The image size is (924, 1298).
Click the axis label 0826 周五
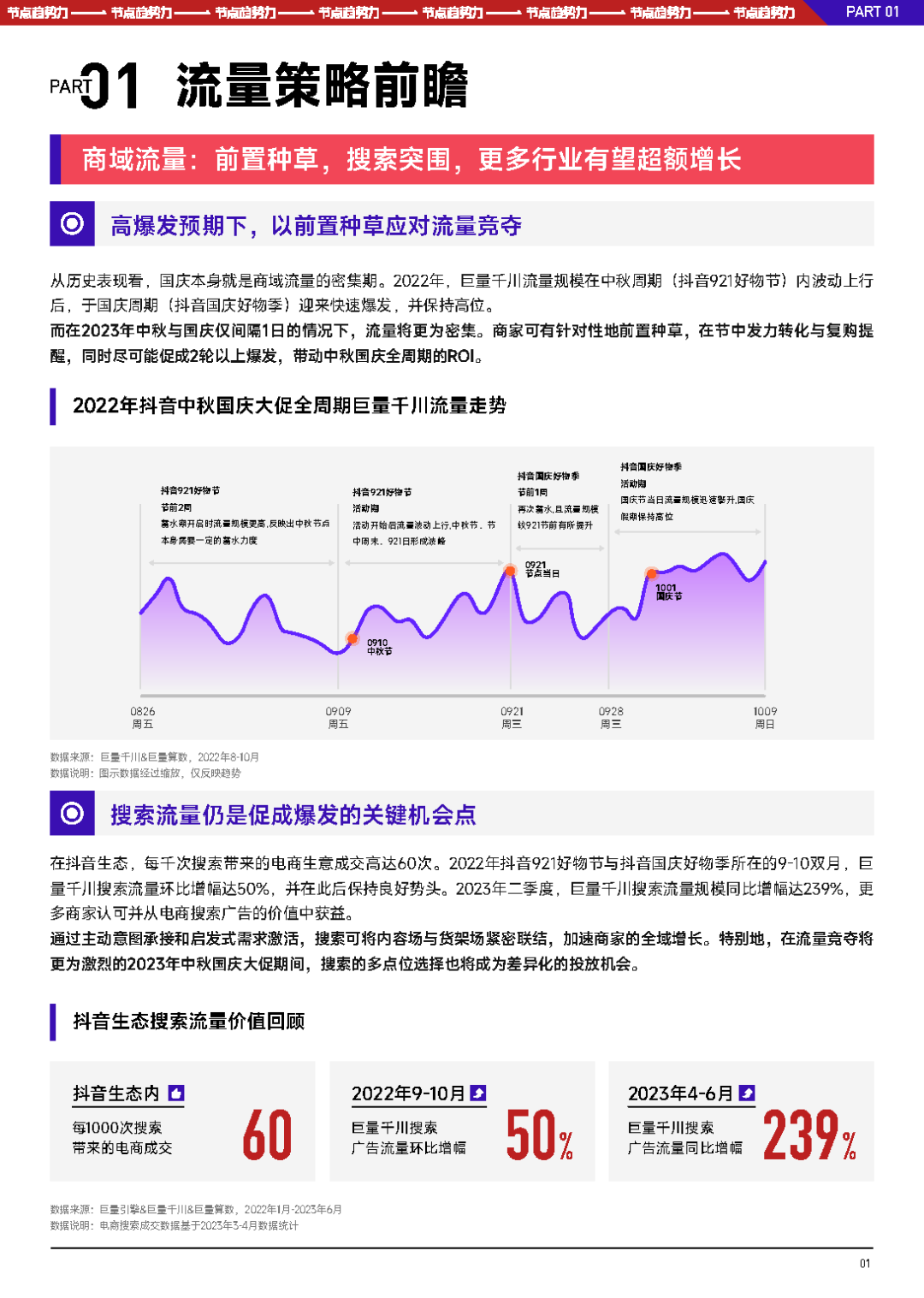(143, 718)
